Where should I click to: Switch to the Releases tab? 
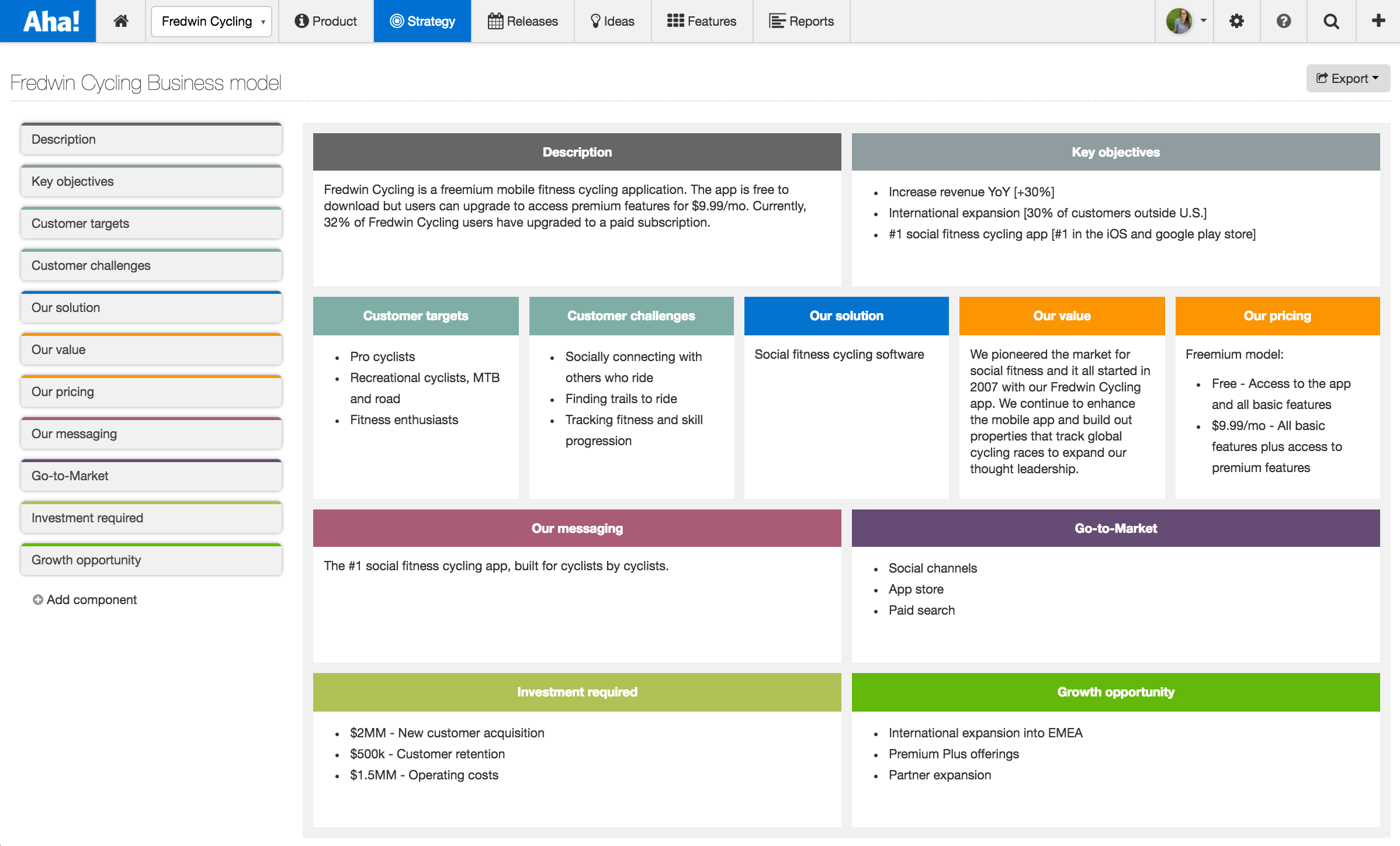pyautogui.click(x=523, y=21)
